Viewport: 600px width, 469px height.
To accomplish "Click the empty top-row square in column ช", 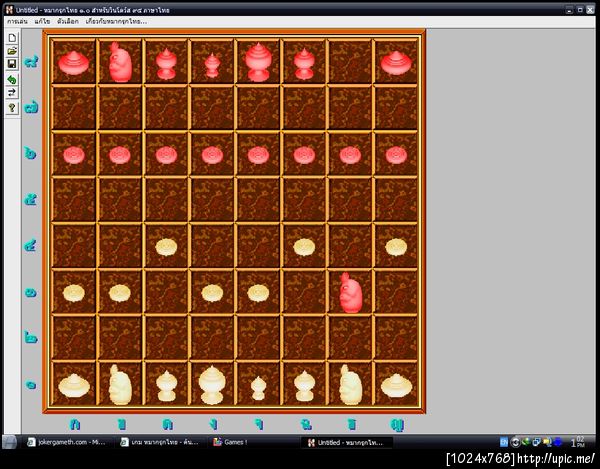I will [350, 62].
